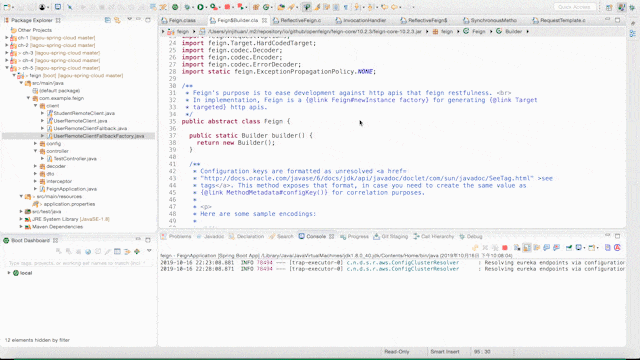Screen dimensions: 640x360
Task: Click the Builder breadcrumb segment
Action: point(513,31)
